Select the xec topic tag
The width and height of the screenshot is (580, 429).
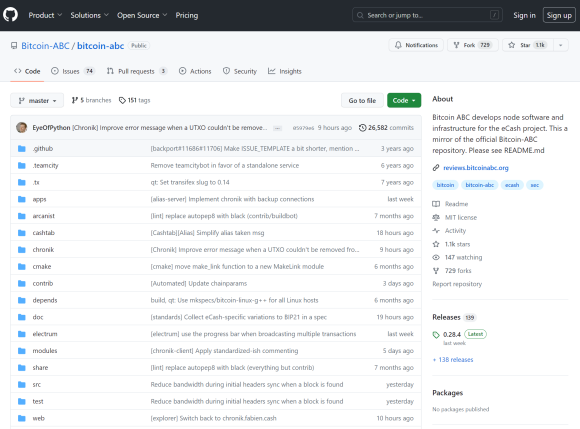(535, 185)
